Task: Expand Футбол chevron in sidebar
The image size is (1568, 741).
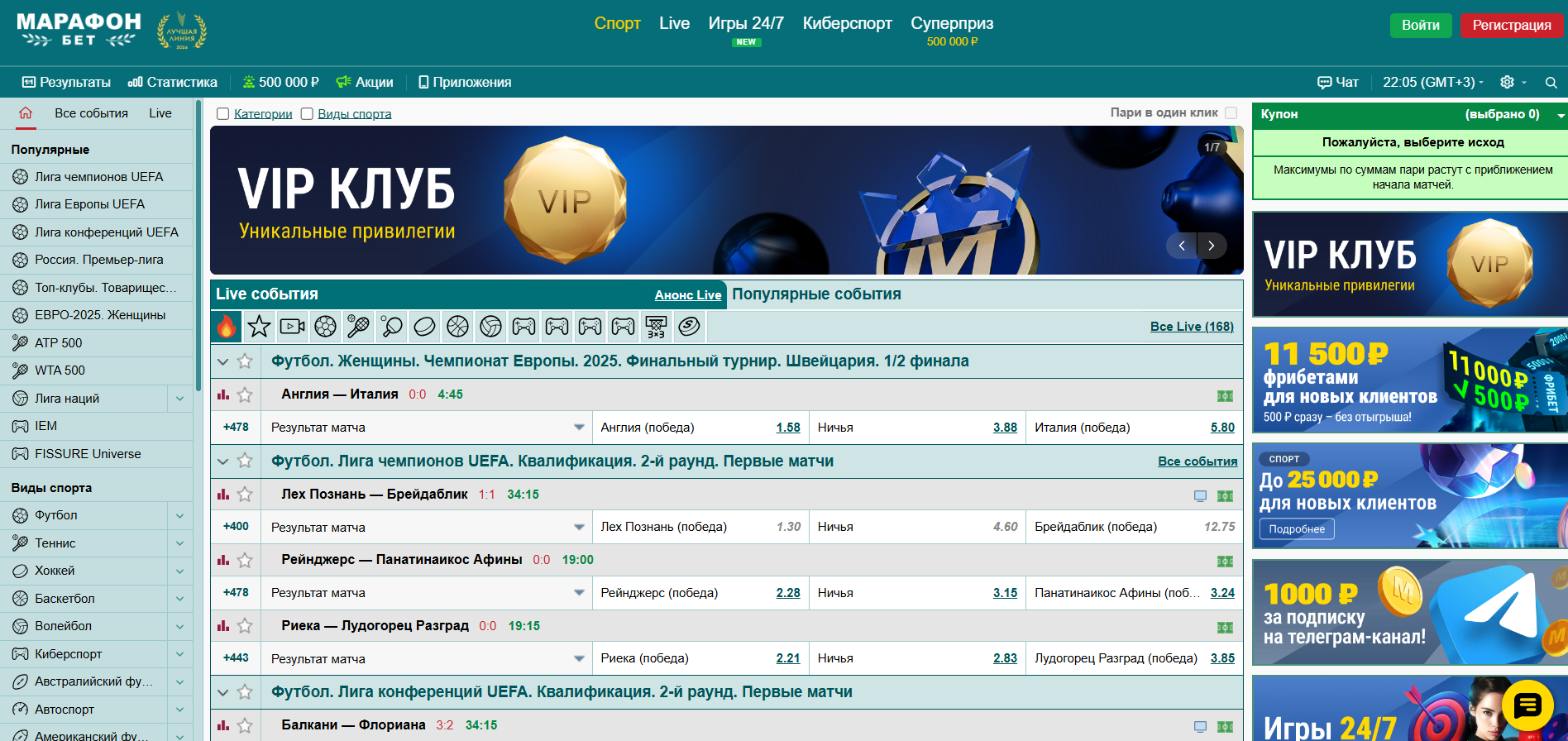Action: [x=179, y=515]
